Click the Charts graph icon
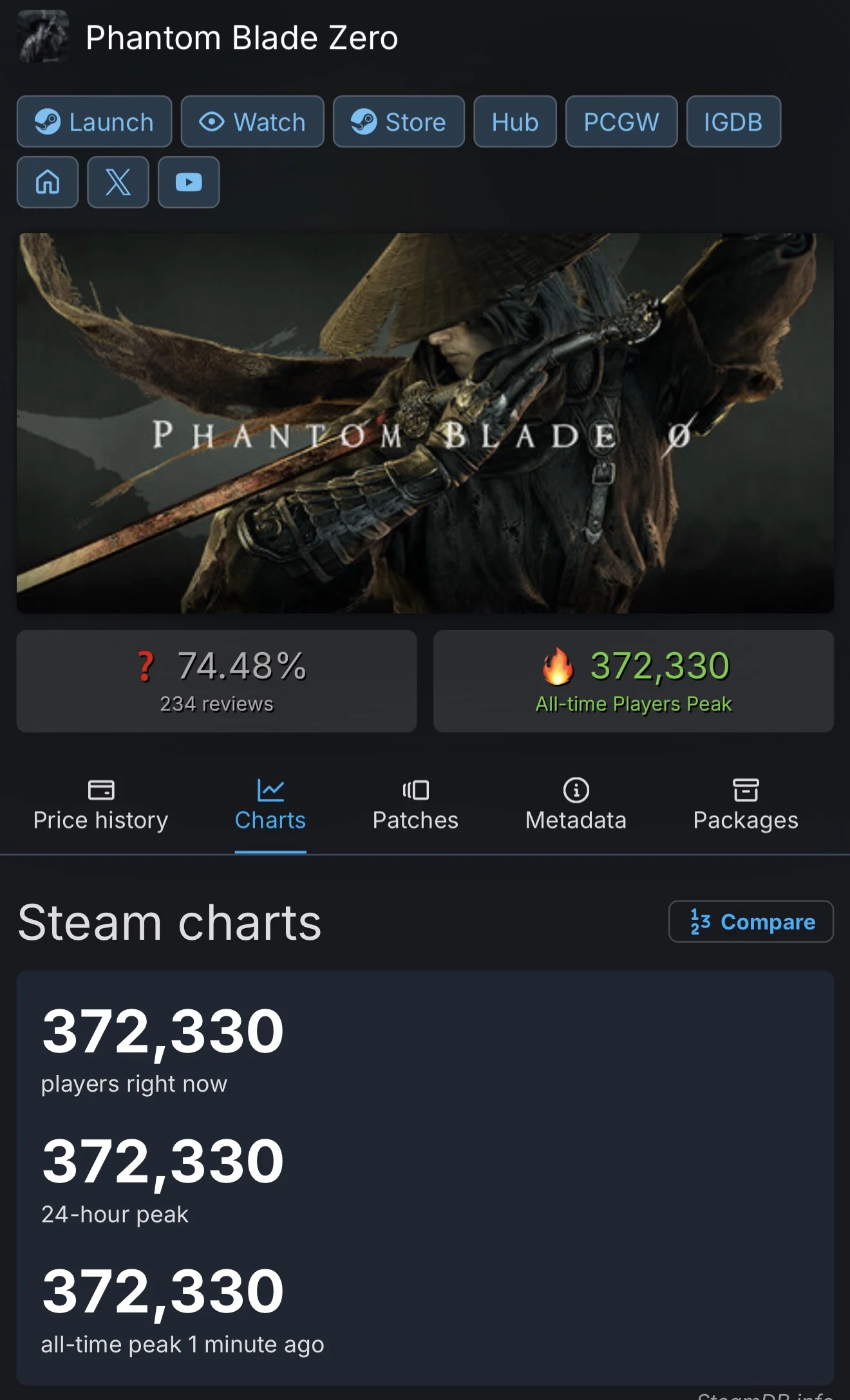This screenshot has height=1400, width=850. (x=270, y=790)
